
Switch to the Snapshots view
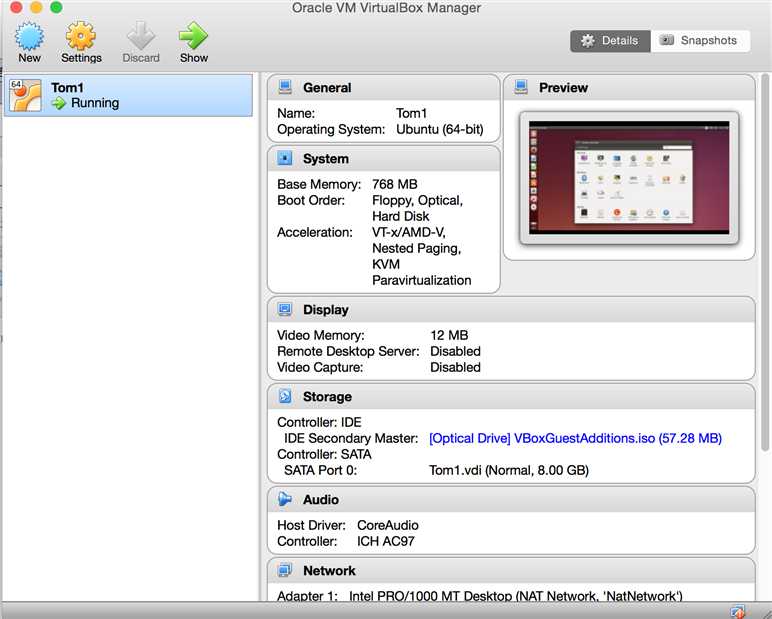(x=700, y=41)
